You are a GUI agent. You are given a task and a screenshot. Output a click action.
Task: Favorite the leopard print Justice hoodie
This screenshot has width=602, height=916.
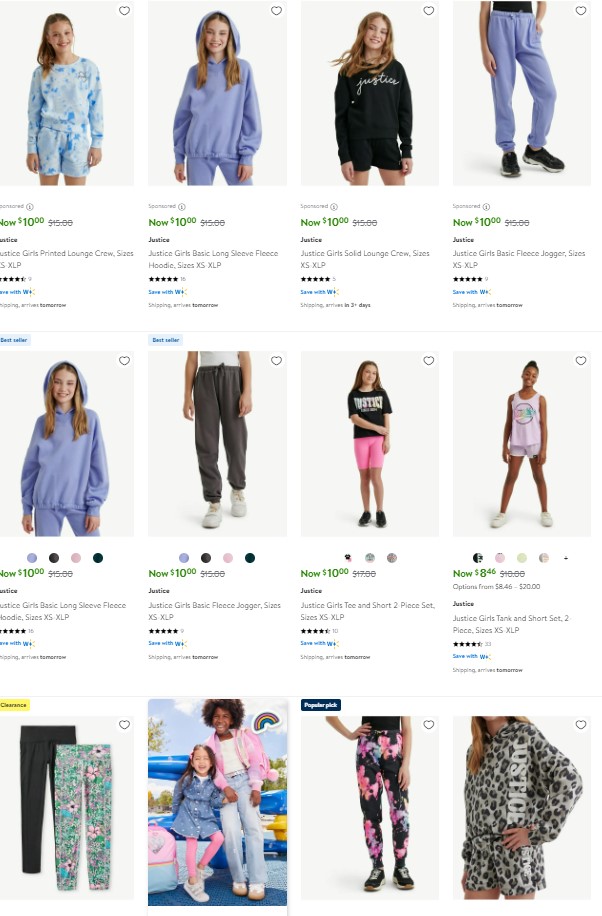coord(580,724)
